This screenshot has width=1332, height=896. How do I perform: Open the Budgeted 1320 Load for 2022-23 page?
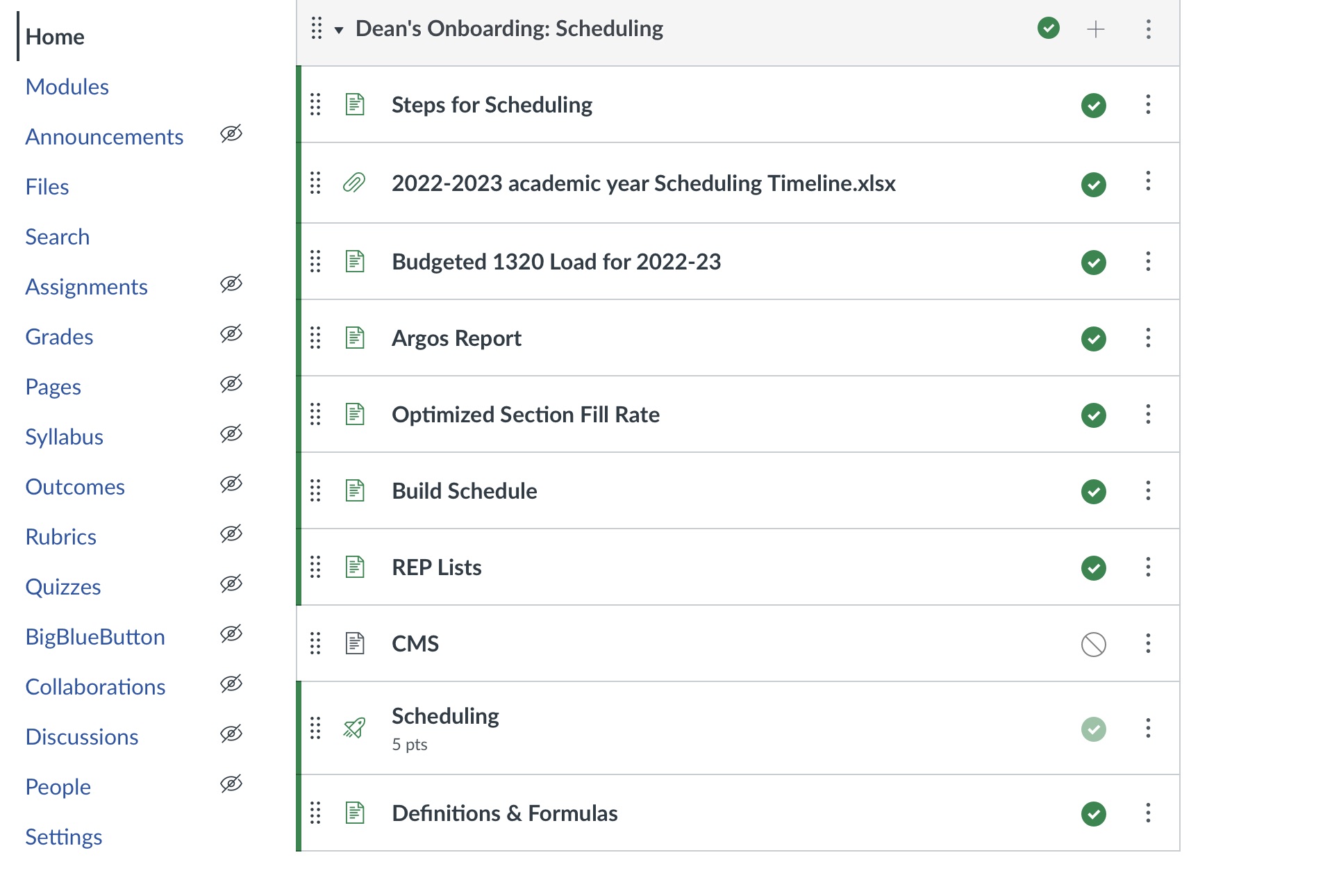(556, 262)
